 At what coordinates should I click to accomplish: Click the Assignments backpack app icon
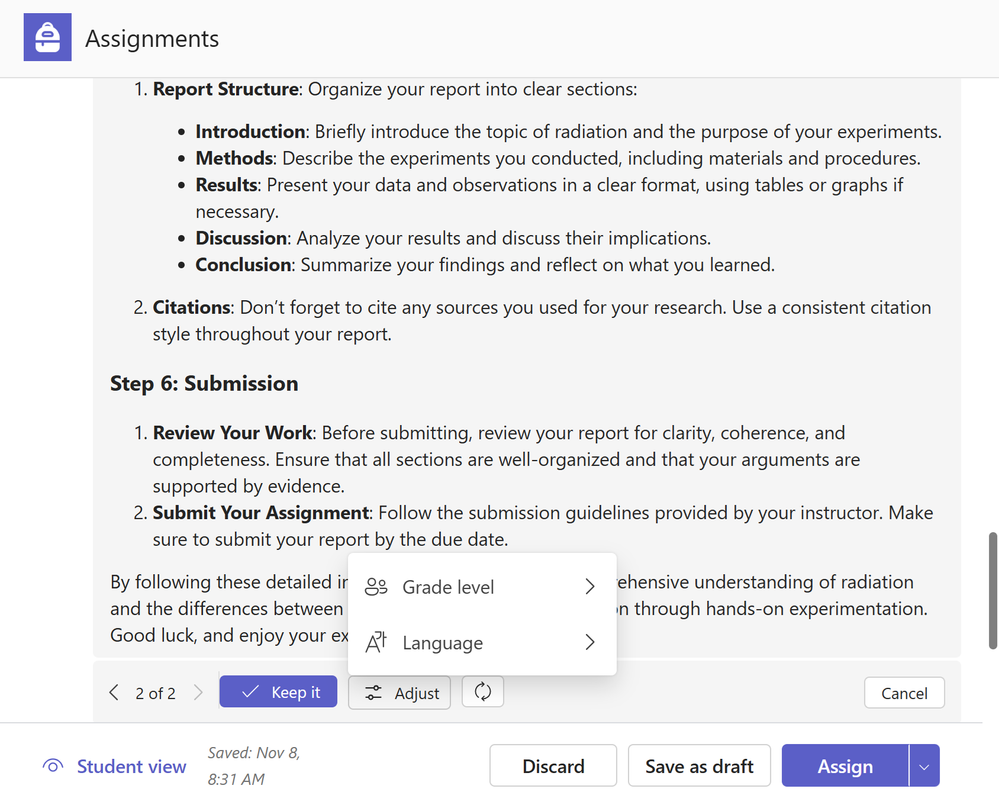click(x=48, y=38)
